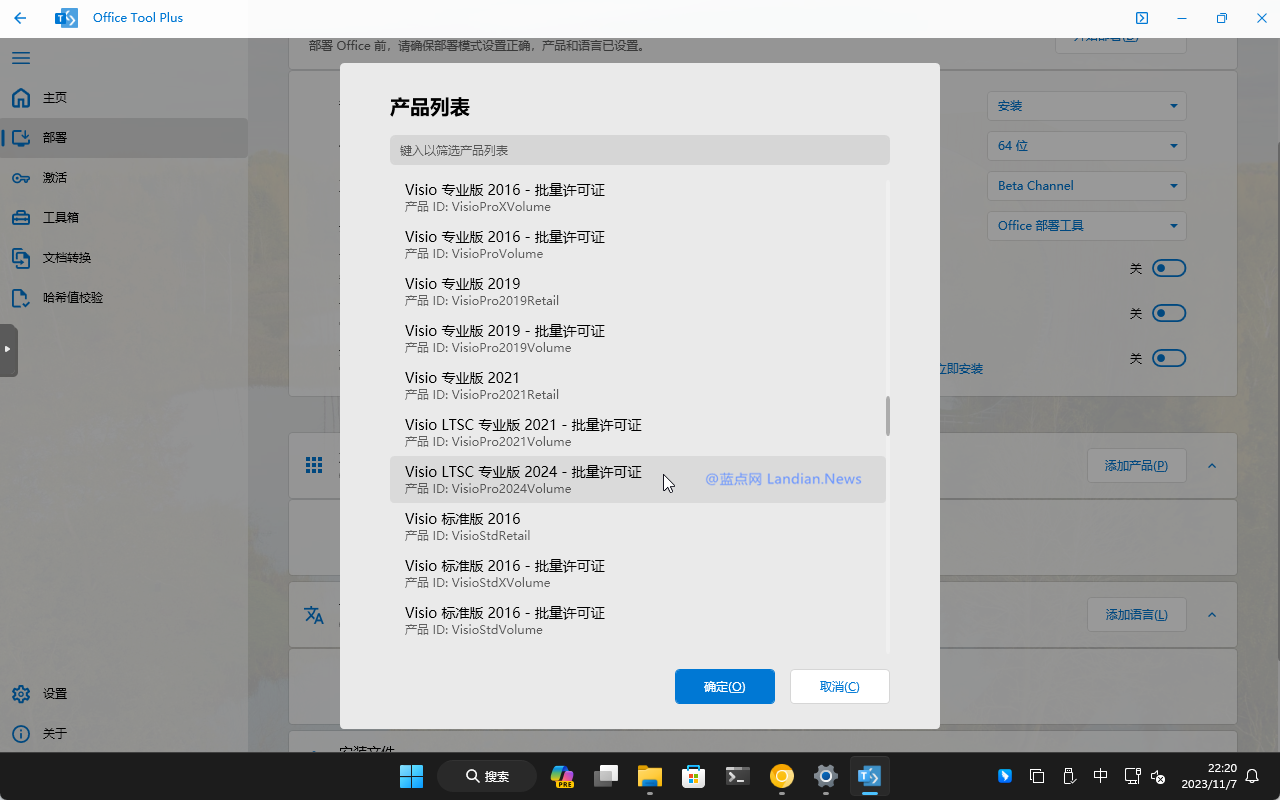Open the 激活 key icon page
The width and height of the screenshot is (1280, 800).
(x=21, y=178)
